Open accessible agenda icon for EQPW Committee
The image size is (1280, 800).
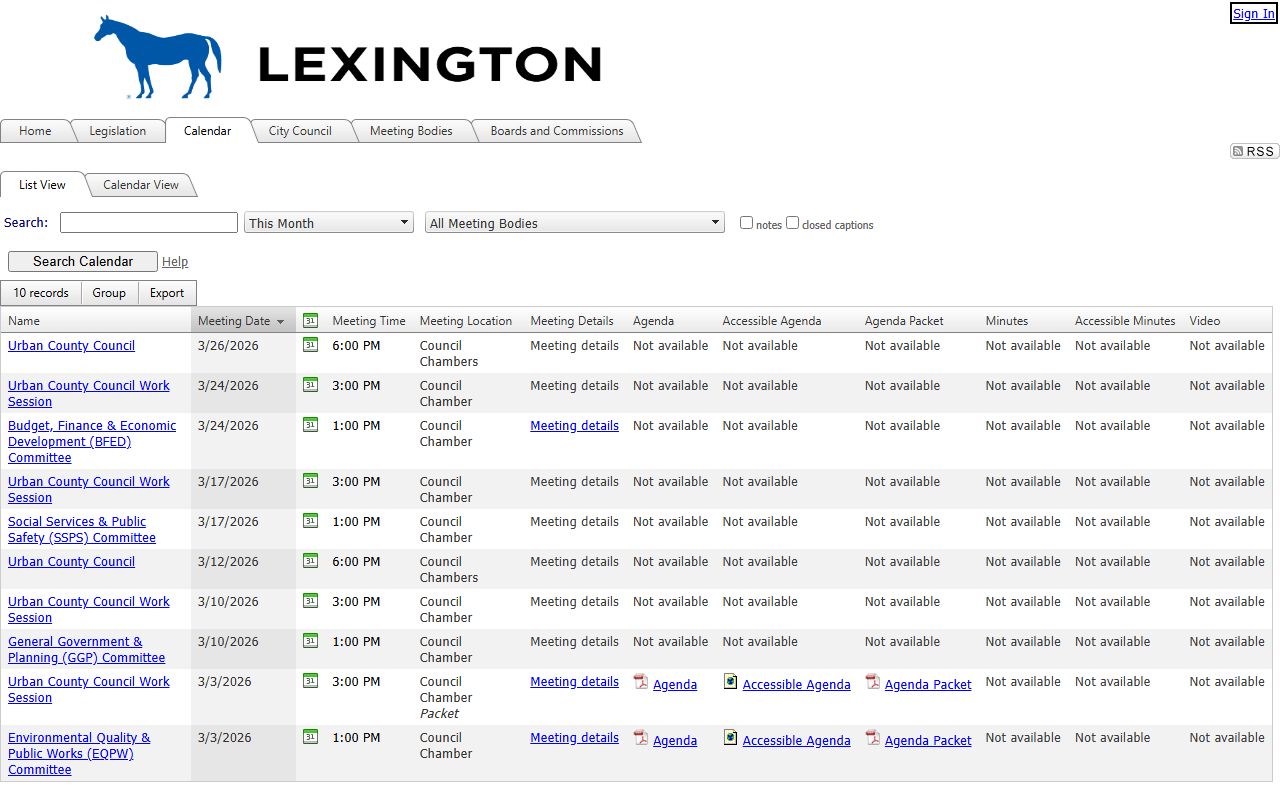pyautogui.click(x=731, y=738)
